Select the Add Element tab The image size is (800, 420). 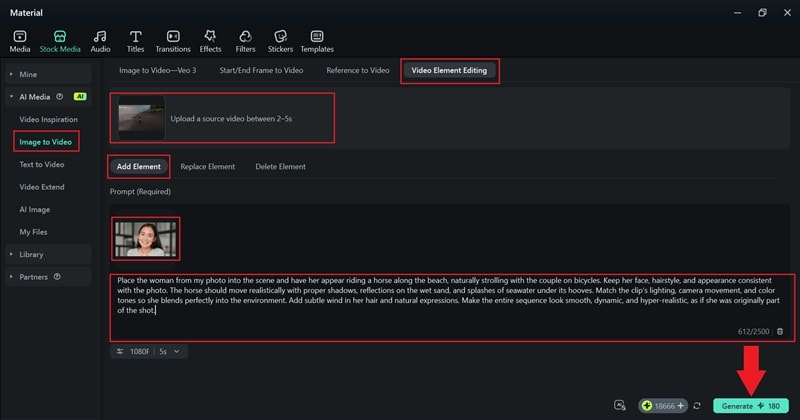point(139,166)
